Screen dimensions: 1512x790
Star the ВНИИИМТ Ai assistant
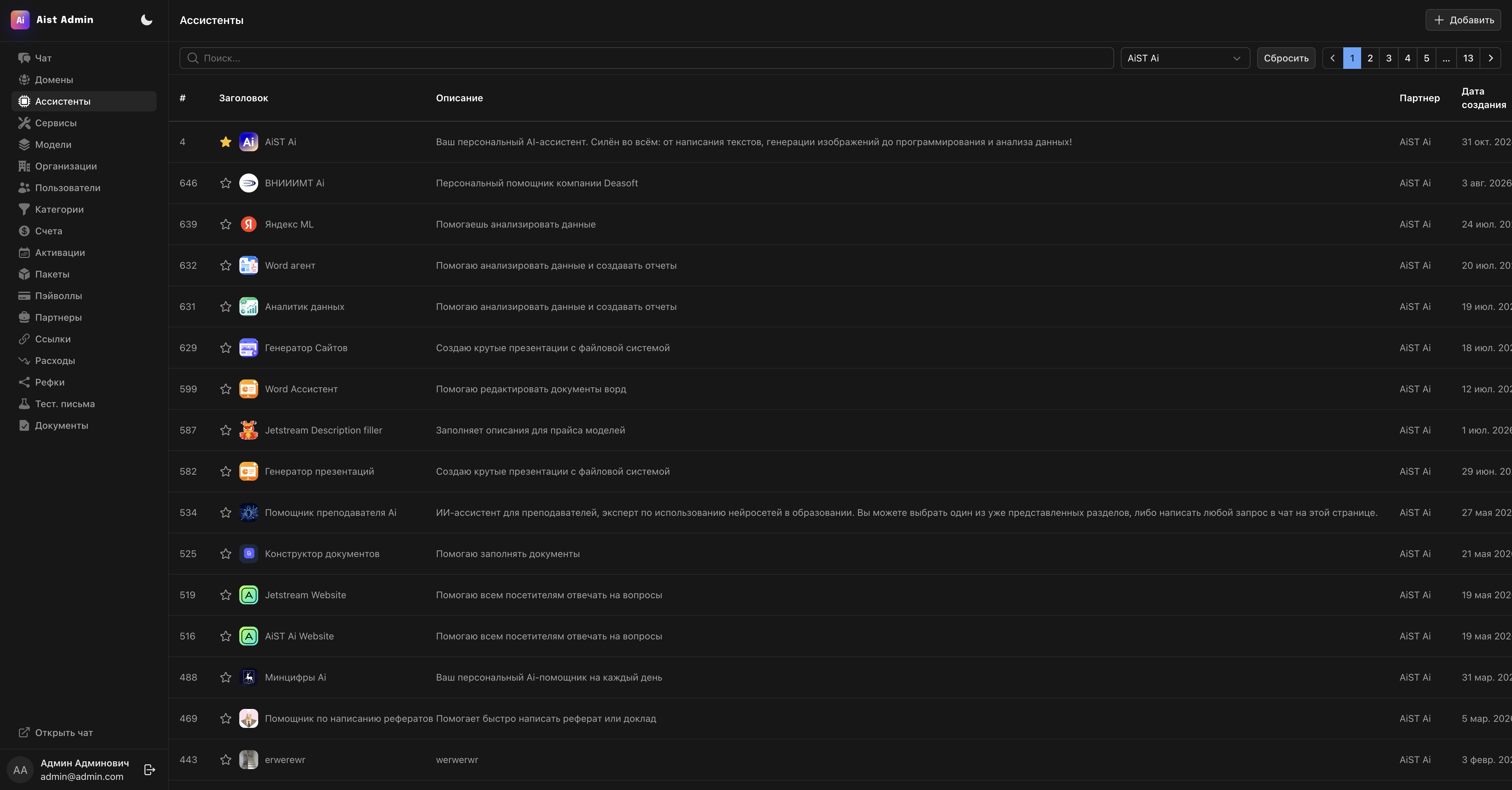click(x=225, y=183)
